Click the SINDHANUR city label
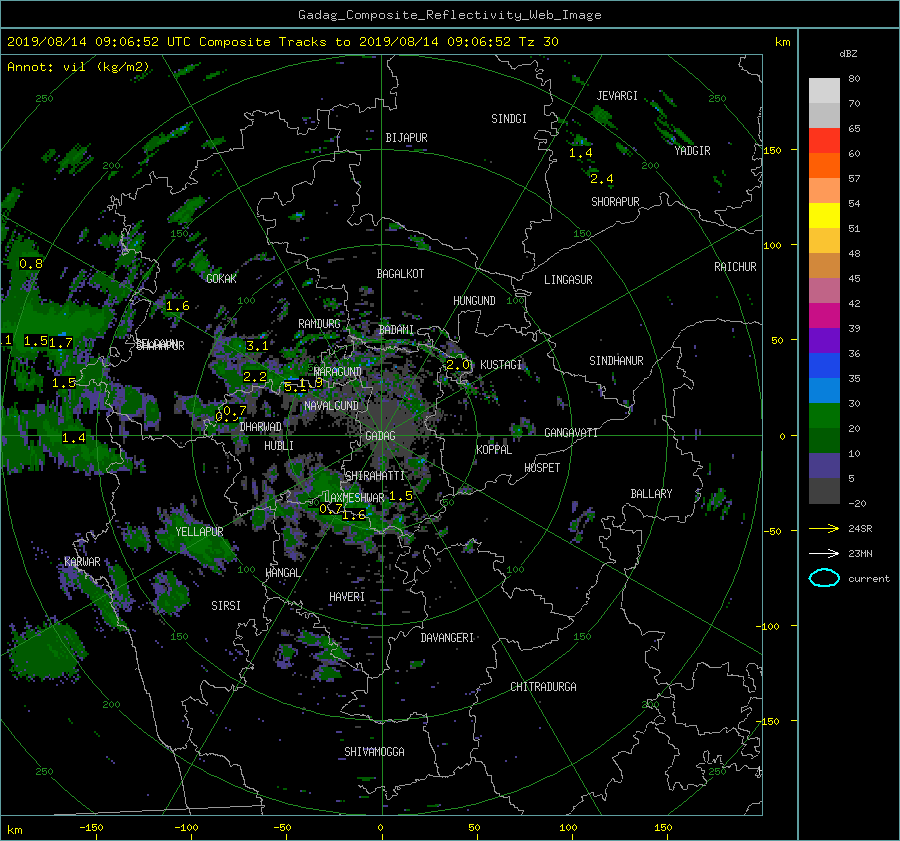Screen dimensions: 900x841 (x=616, y=361)
